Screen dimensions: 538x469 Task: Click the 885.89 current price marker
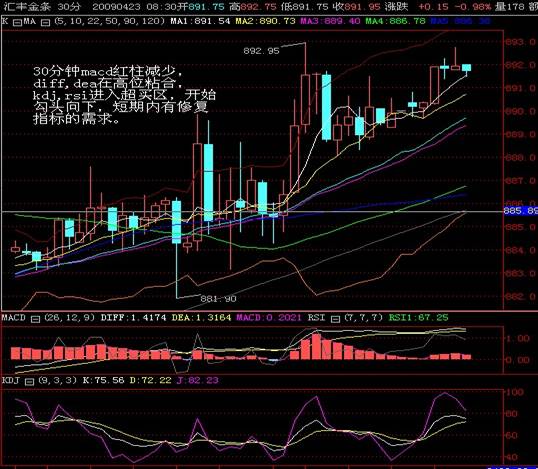521,210
